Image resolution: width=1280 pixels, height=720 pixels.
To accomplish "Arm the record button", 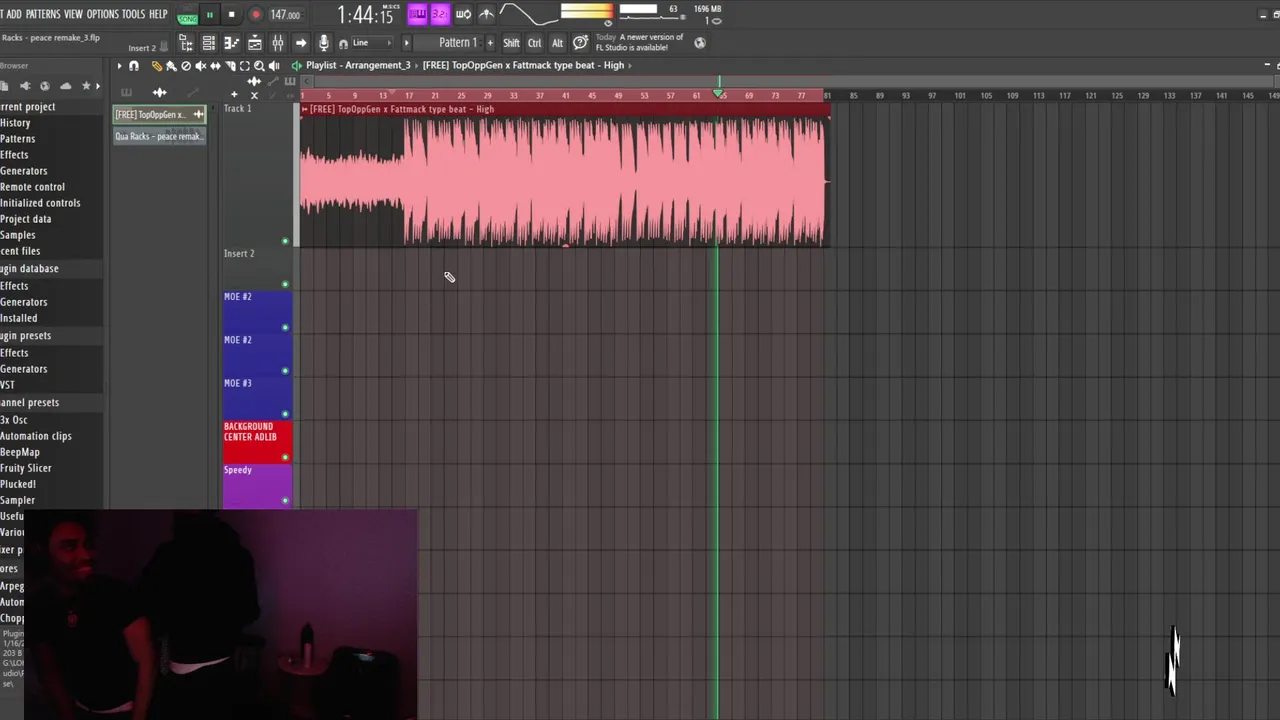I will 256,15.
